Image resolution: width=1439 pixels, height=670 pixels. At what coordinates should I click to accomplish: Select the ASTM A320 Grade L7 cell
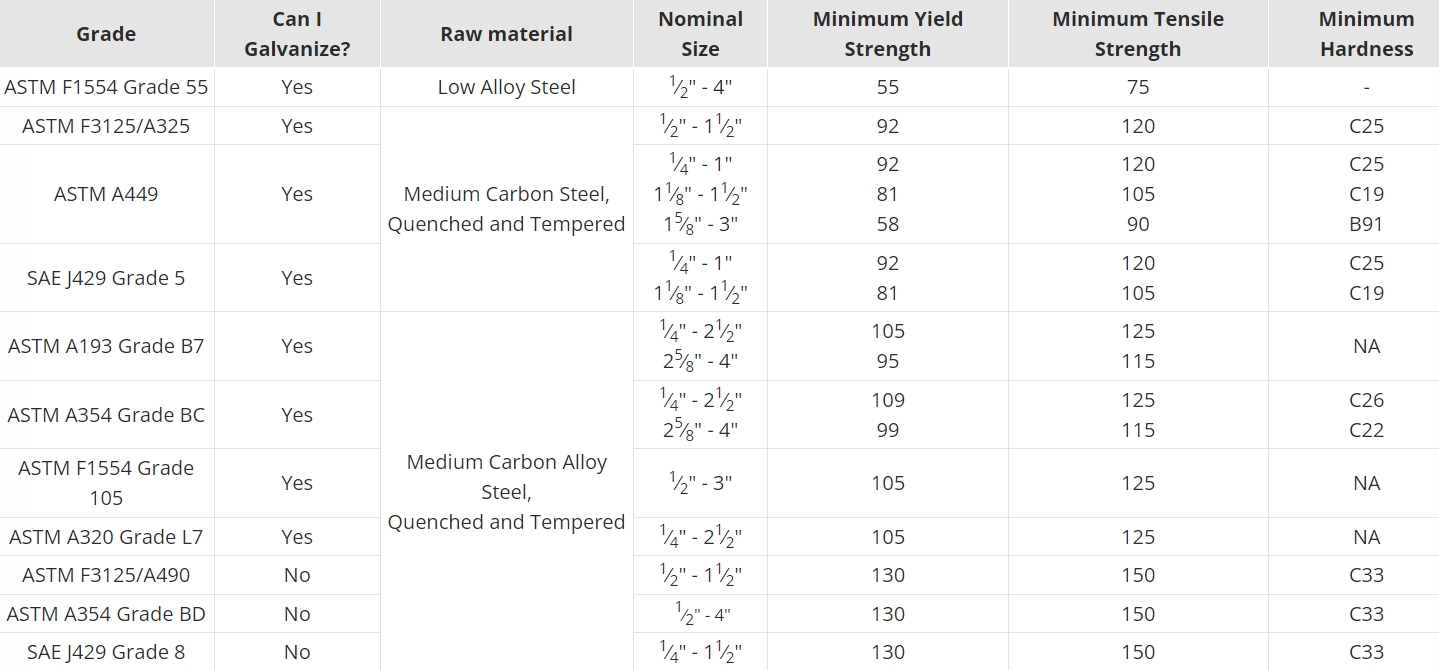coord(106,537)
